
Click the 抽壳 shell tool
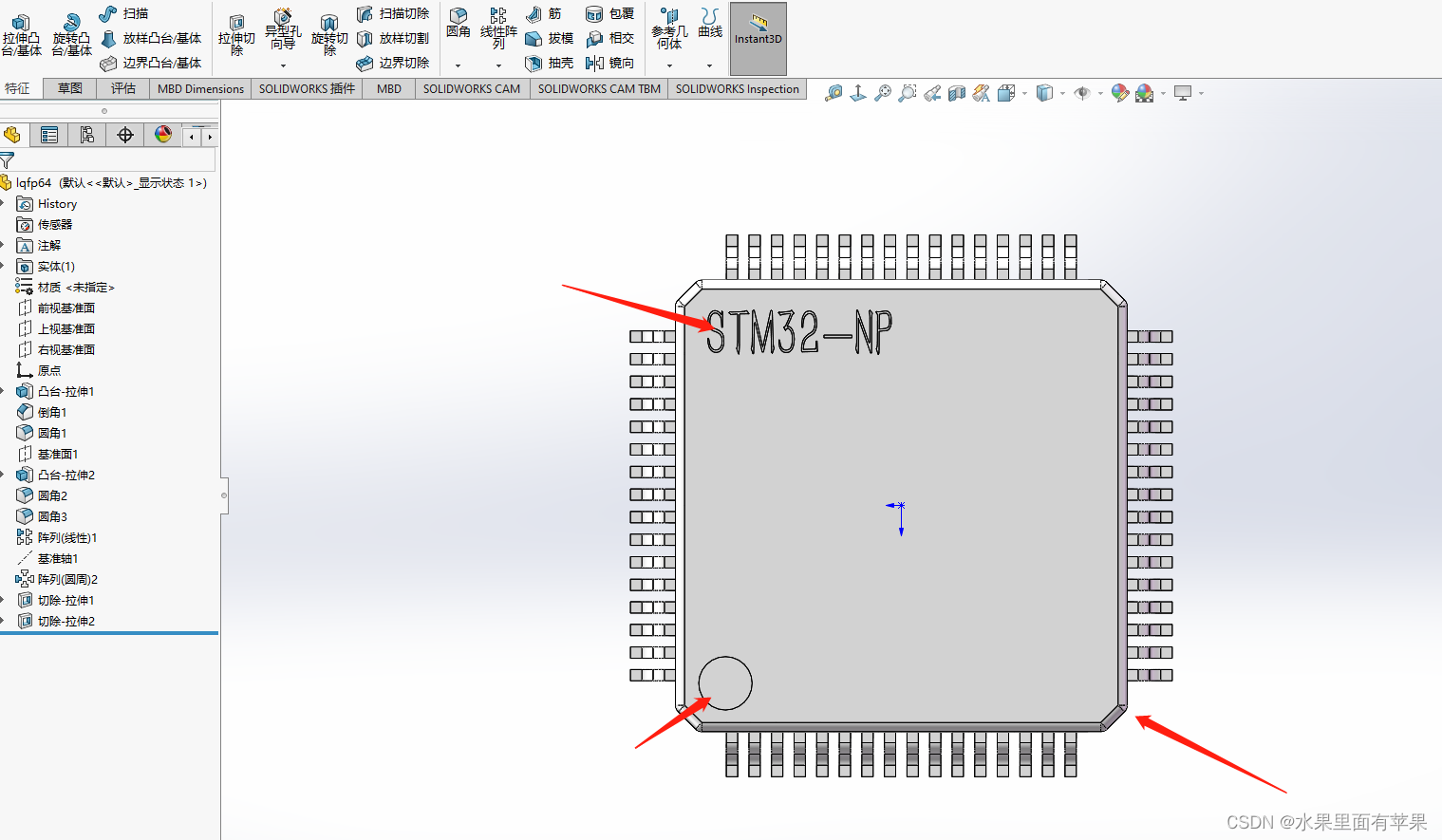pyautogui.click(x=549, y=63)
